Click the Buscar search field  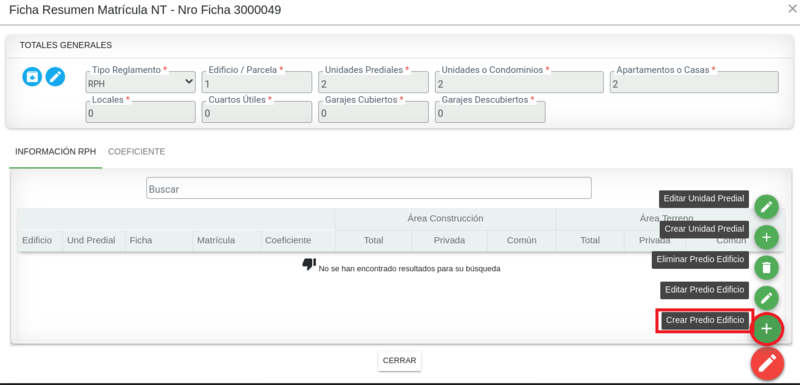click(x=369, y=188)
